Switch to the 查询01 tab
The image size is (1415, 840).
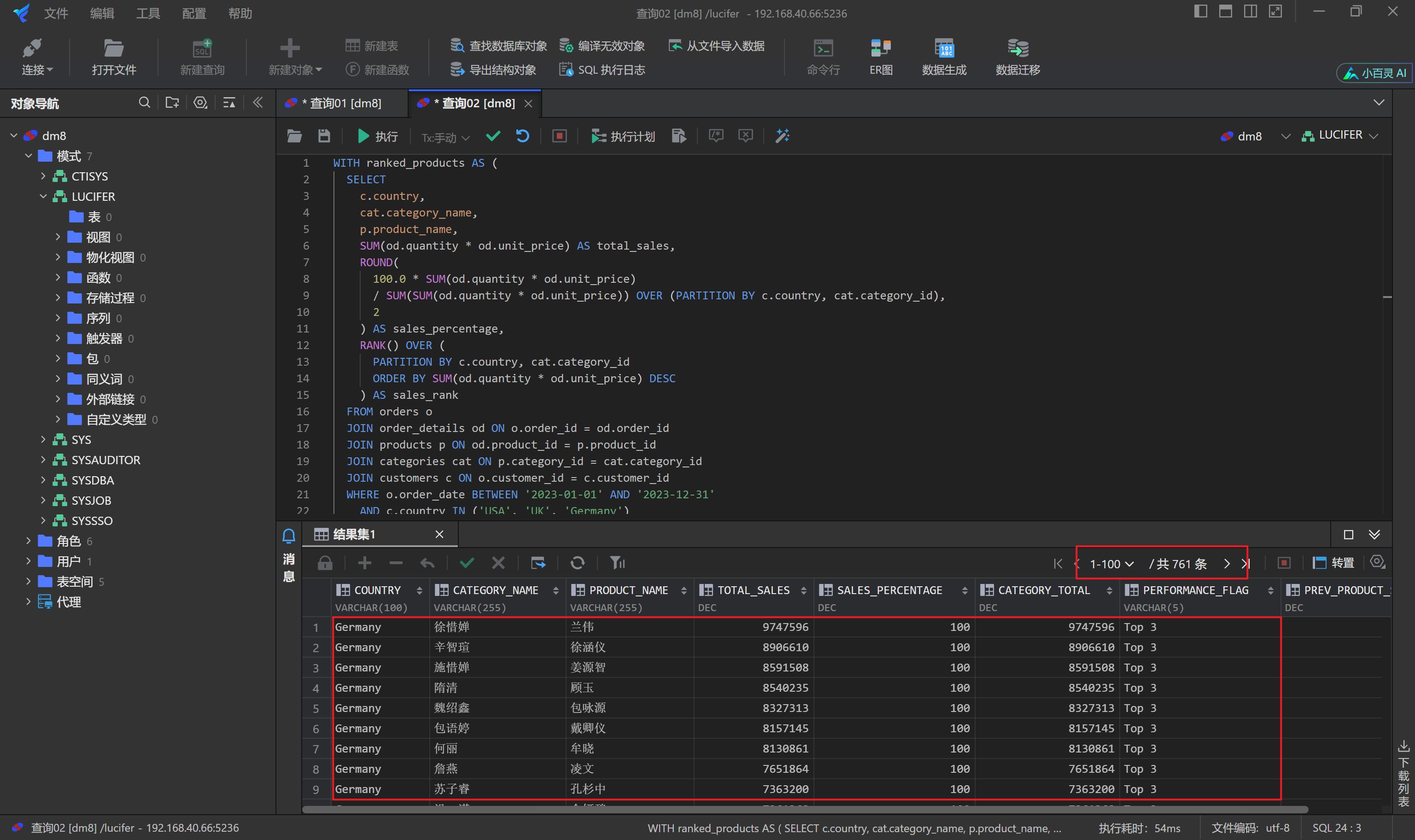coord(342,103)
